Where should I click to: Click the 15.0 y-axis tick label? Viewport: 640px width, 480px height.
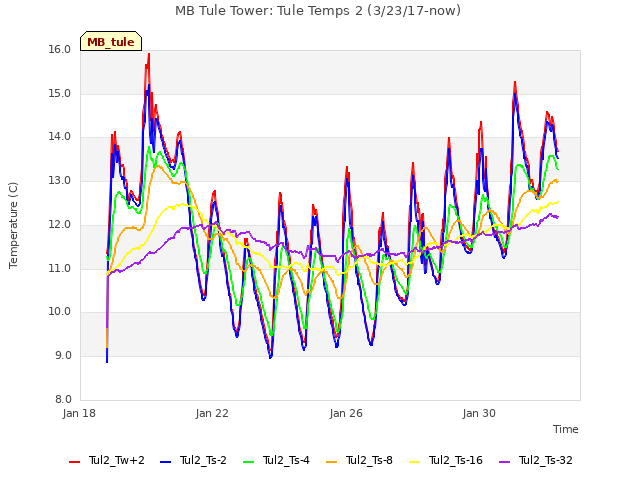click(60, 93)
